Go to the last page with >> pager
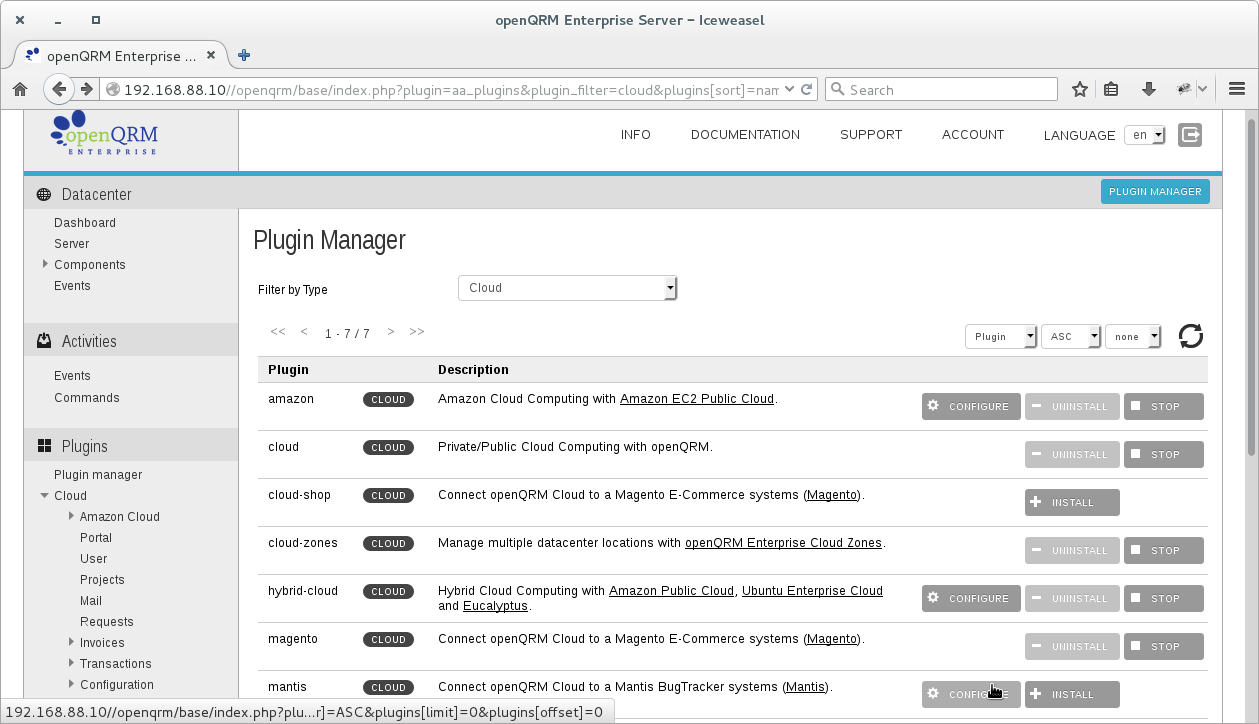Screen dimensions: 1259x724 417,332
